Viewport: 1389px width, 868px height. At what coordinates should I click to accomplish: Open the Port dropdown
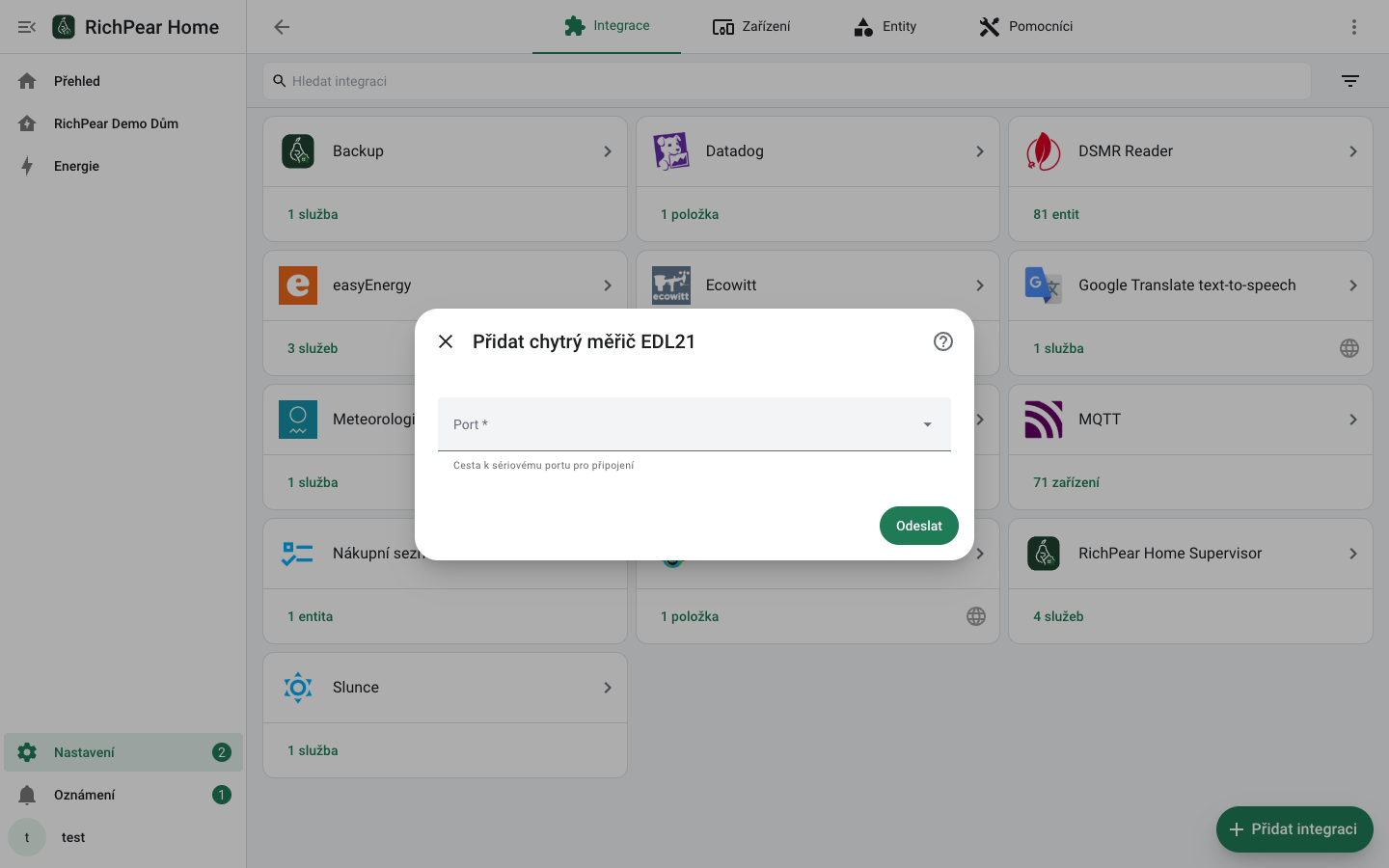(694, 424)
